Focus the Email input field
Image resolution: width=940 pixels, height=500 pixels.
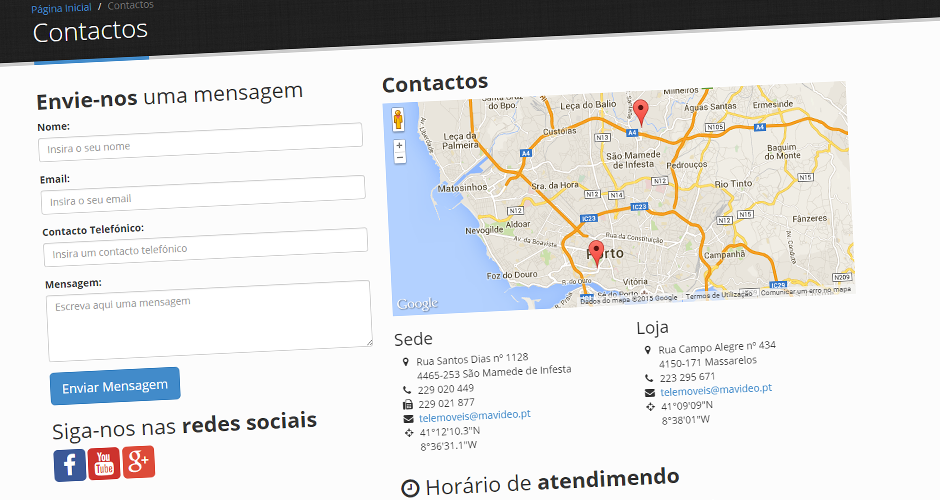[x=203, y=195]
